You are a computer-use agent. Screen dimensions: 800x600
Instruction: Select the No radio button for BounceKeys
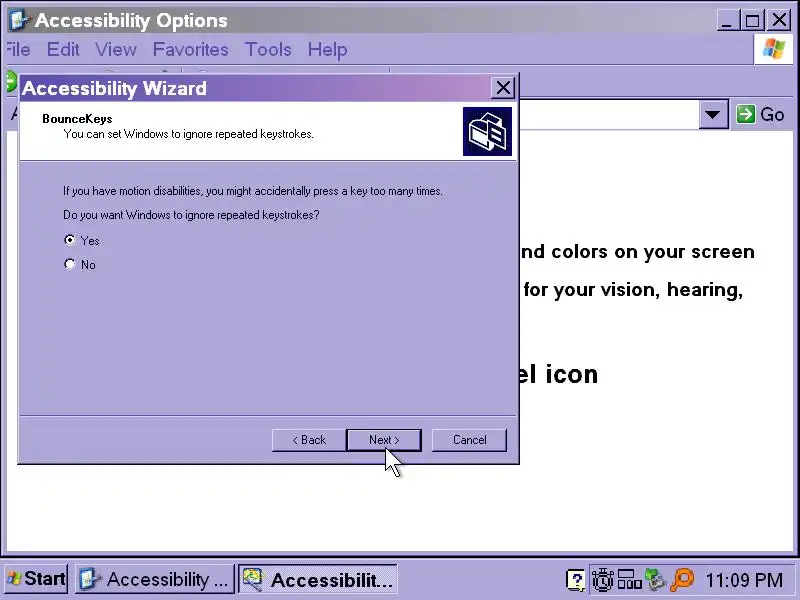[x=69, y=264]
